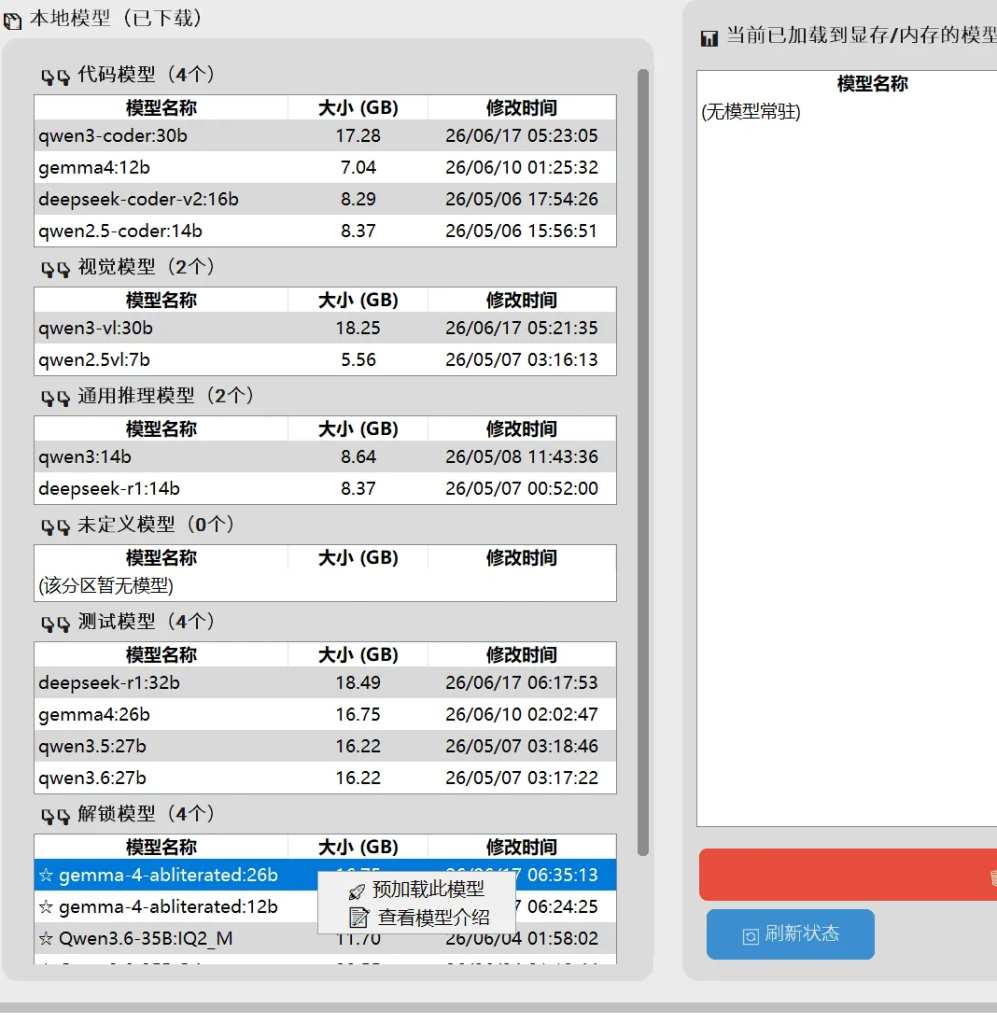Click the red unload button
The image size is (997, 1024).
click(x=847, y=875)
